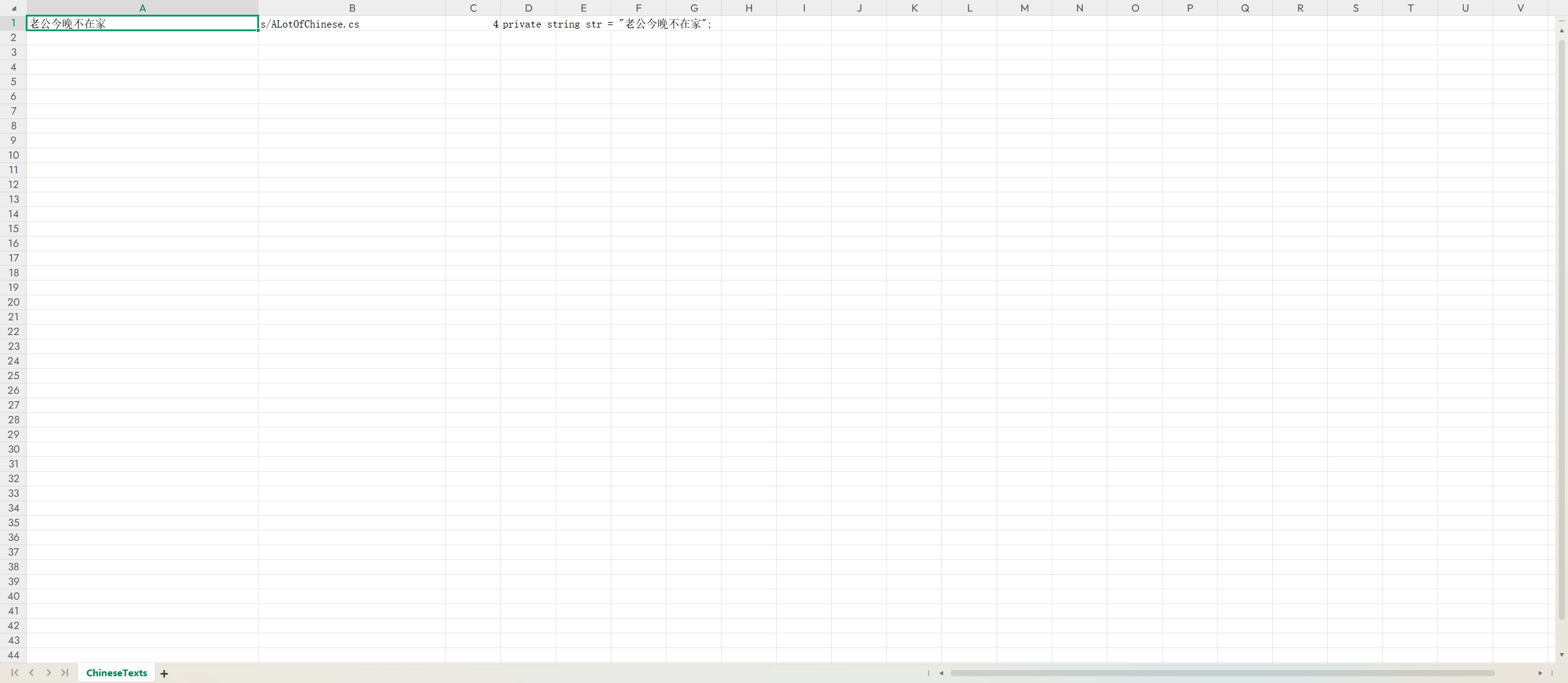
Task: Open the ChineseTexts sheet tab
Action: tap(116, 673)
